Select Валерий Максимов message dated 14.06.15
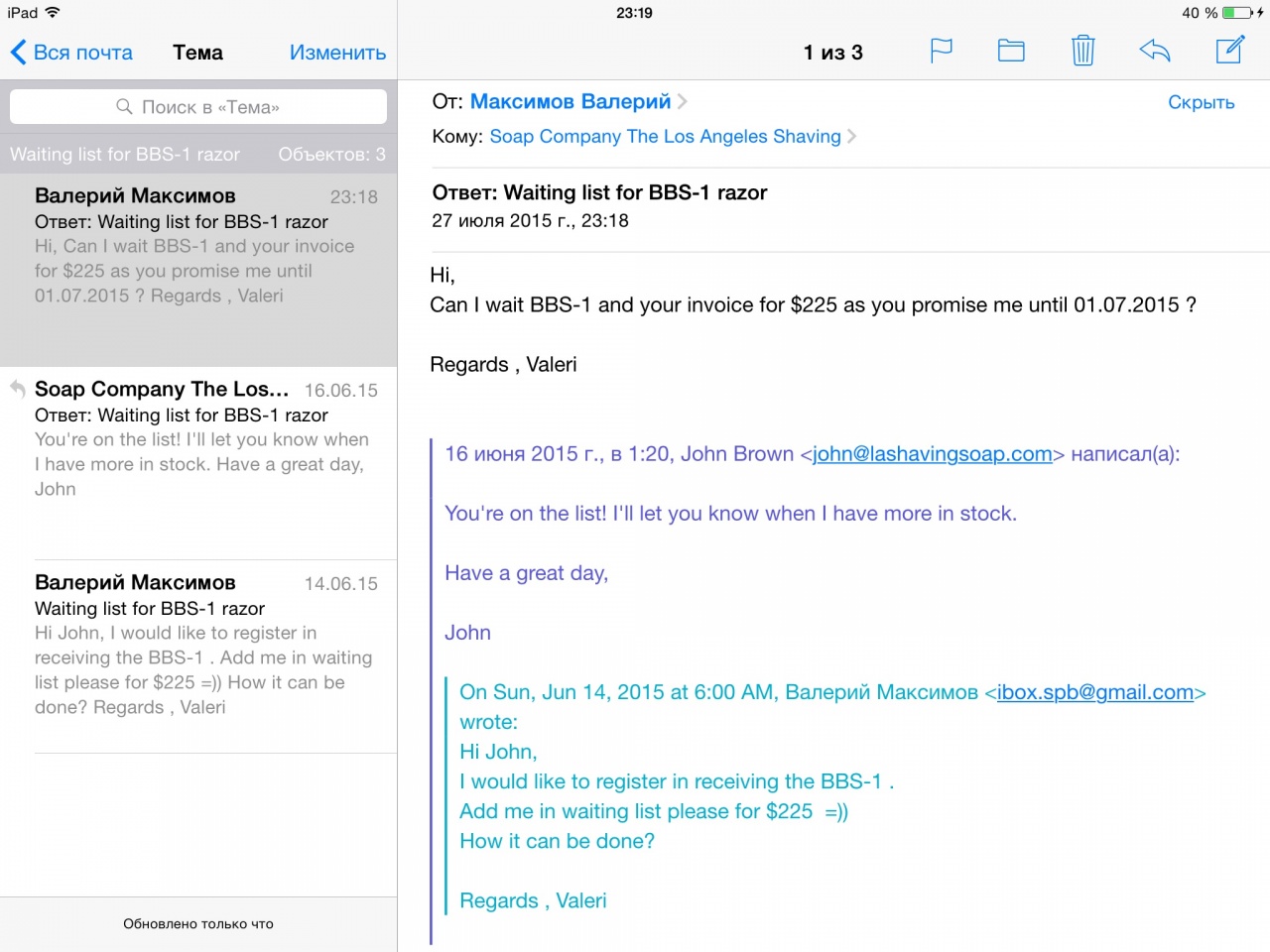 [x=198, y=656]
